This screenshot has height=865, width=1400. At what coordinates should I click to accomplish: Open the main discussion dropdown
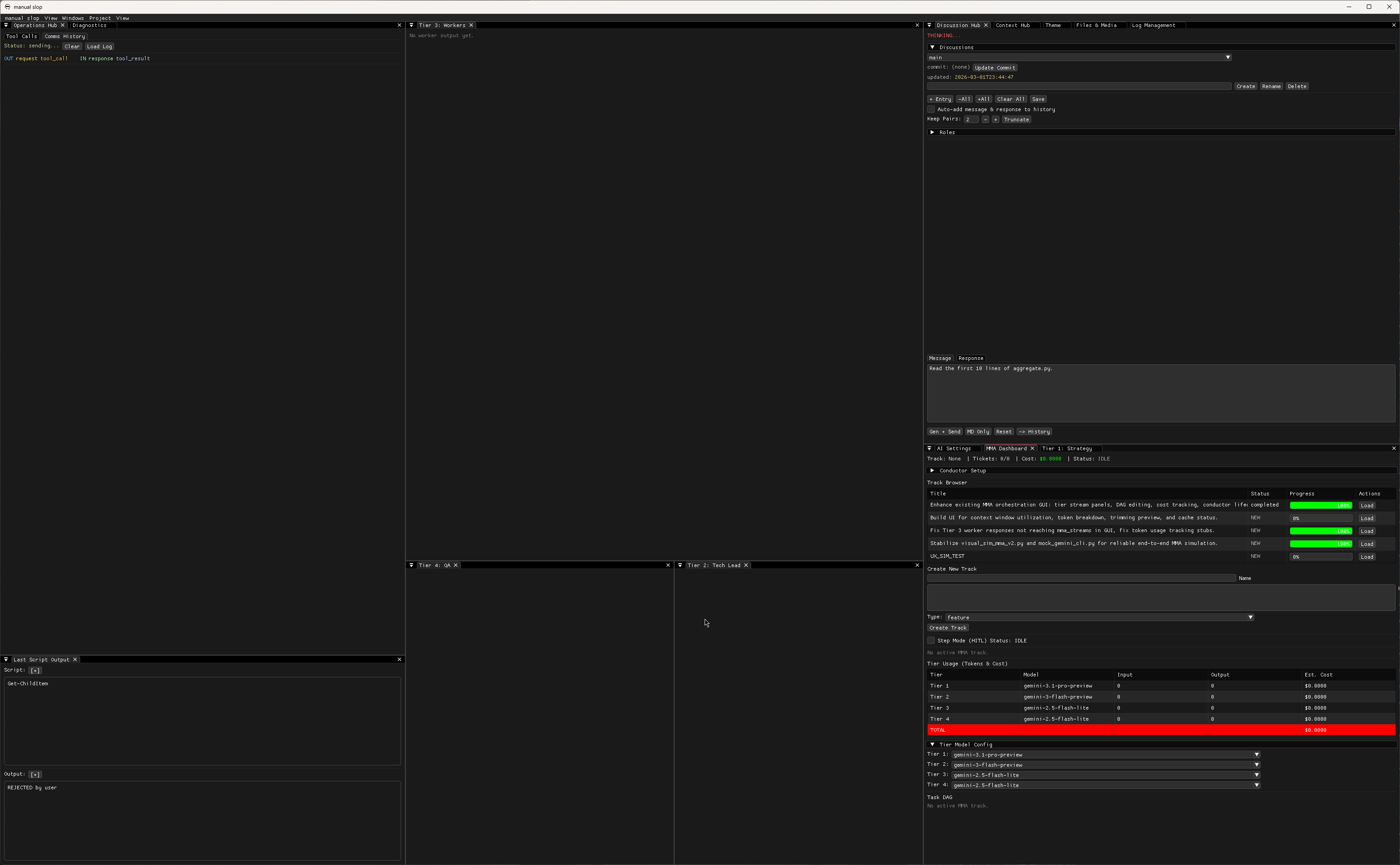1079,58
